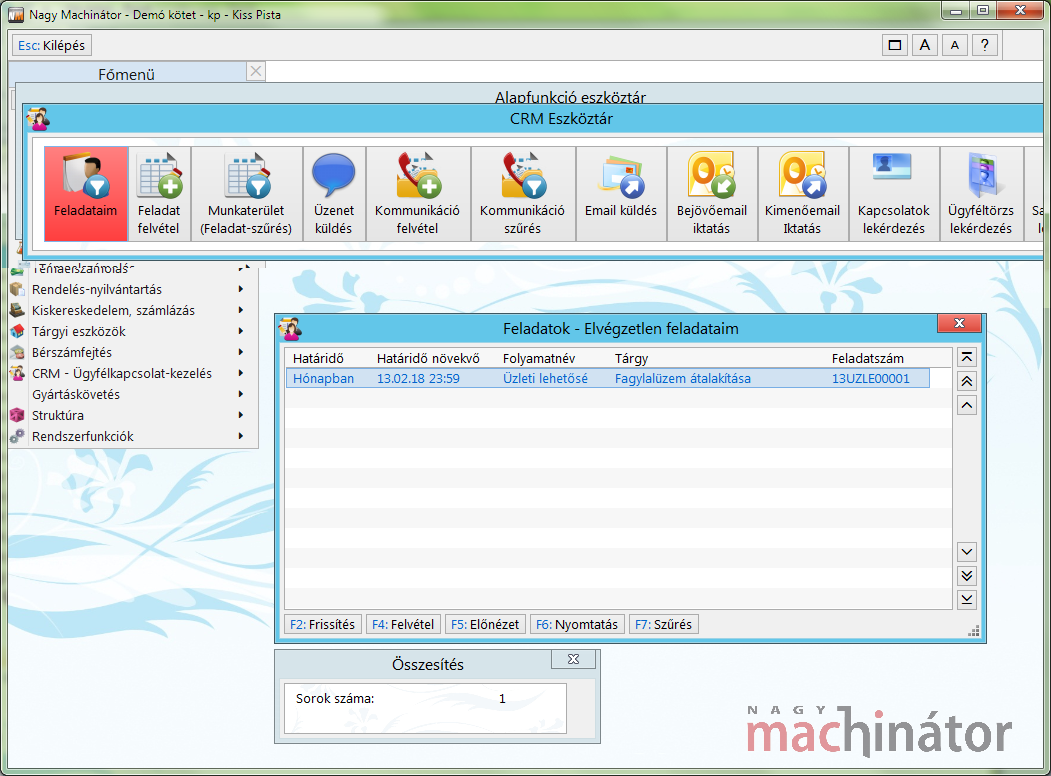Expand Rendelés-nyilvántartás submenu arrow

tap(241, 289)
